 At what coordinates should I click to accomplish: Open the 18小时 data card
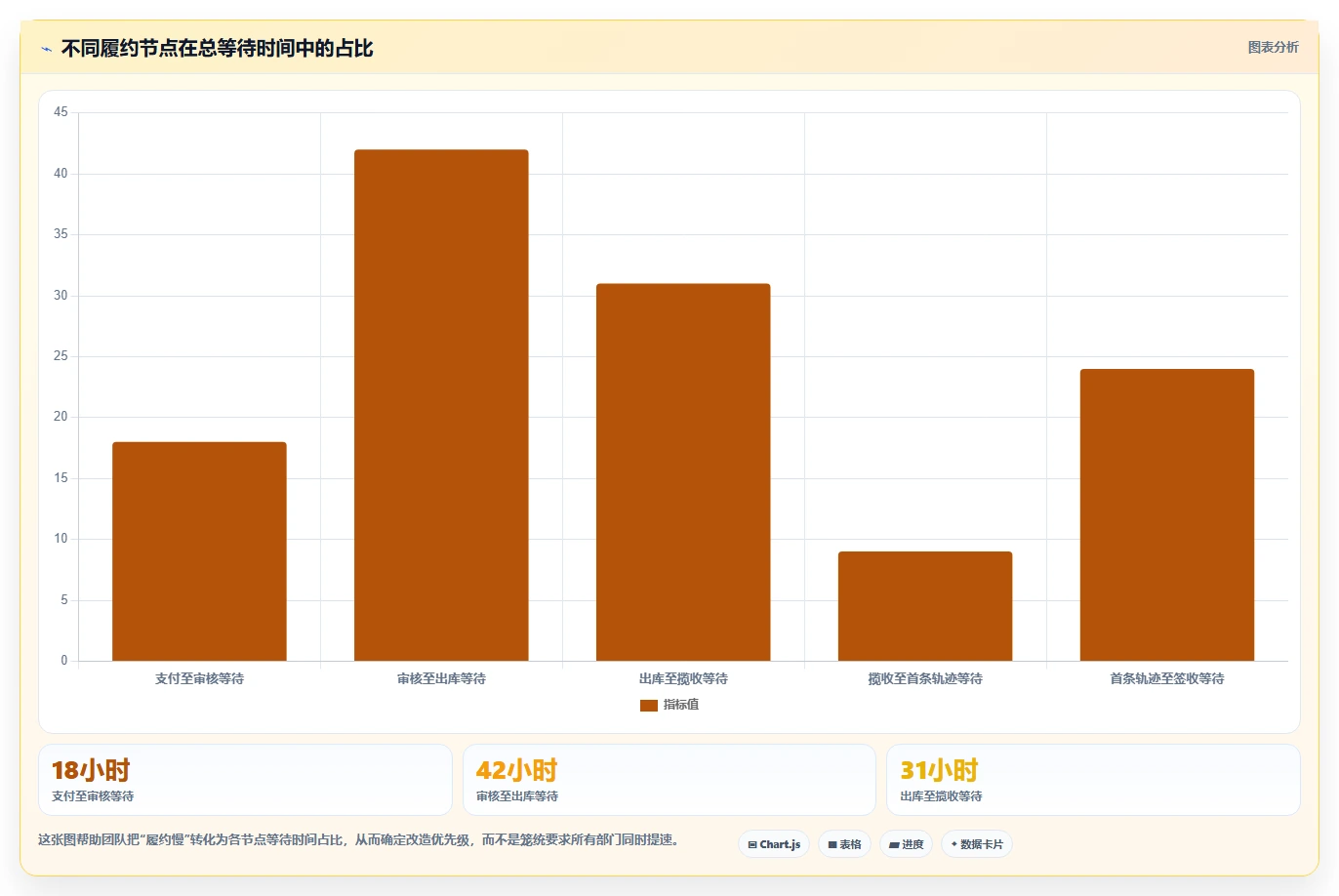(245, 780)
